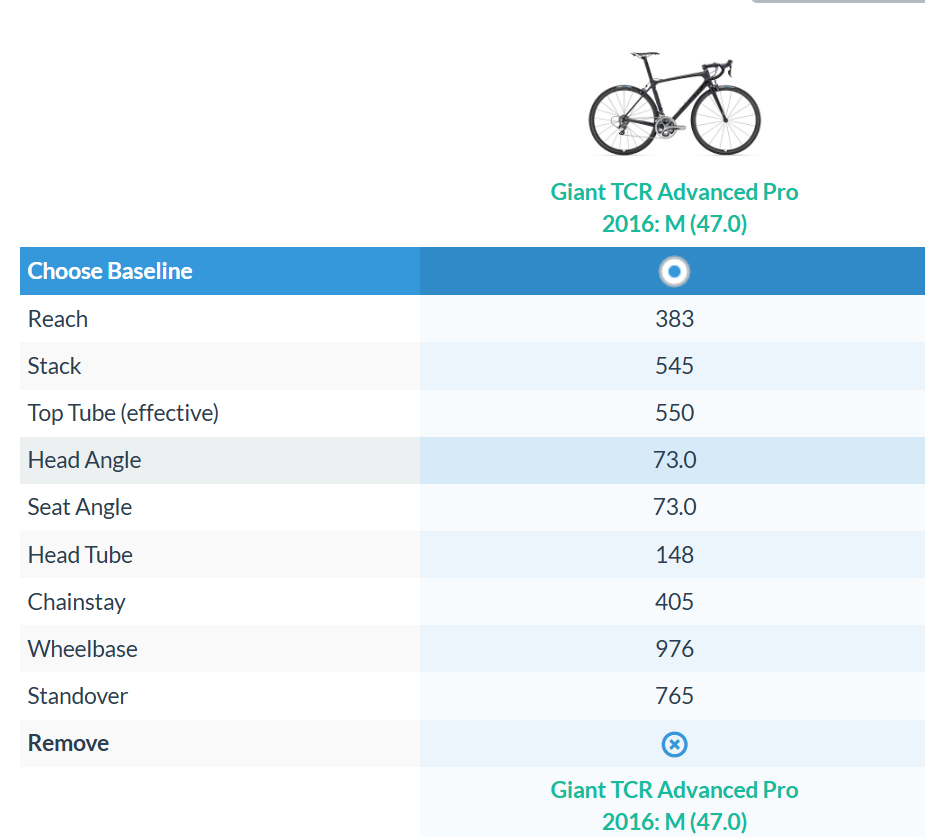Select the Reach row label

click(58, 319)
